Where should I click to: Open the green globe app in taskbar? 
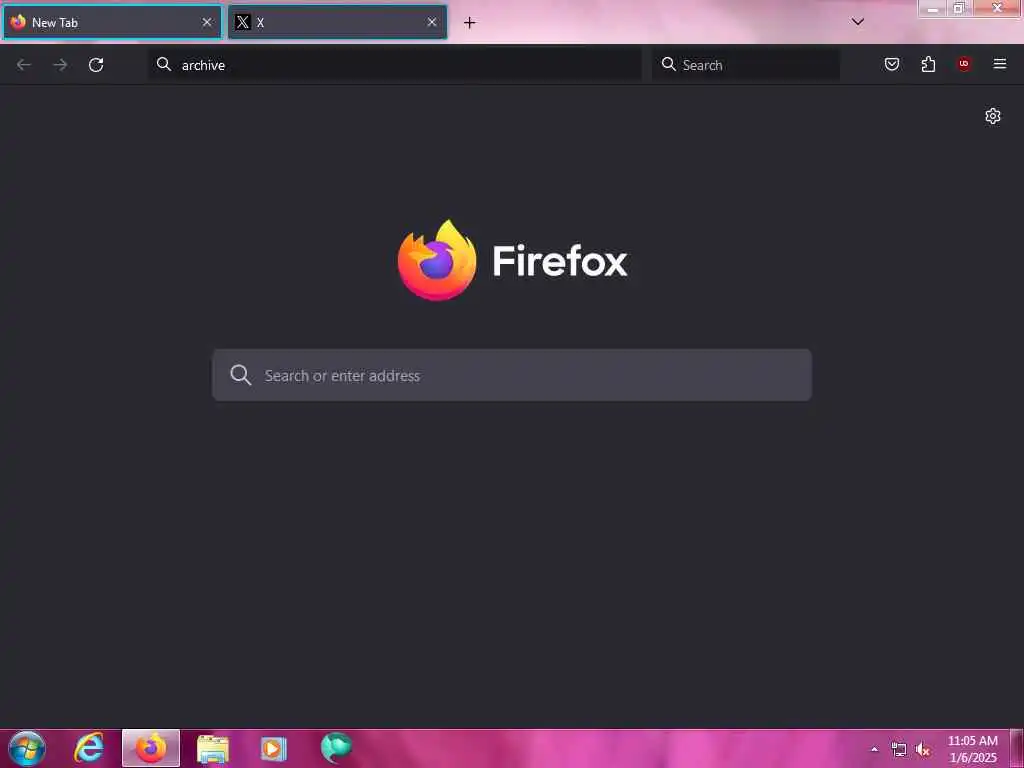(336, 748)
